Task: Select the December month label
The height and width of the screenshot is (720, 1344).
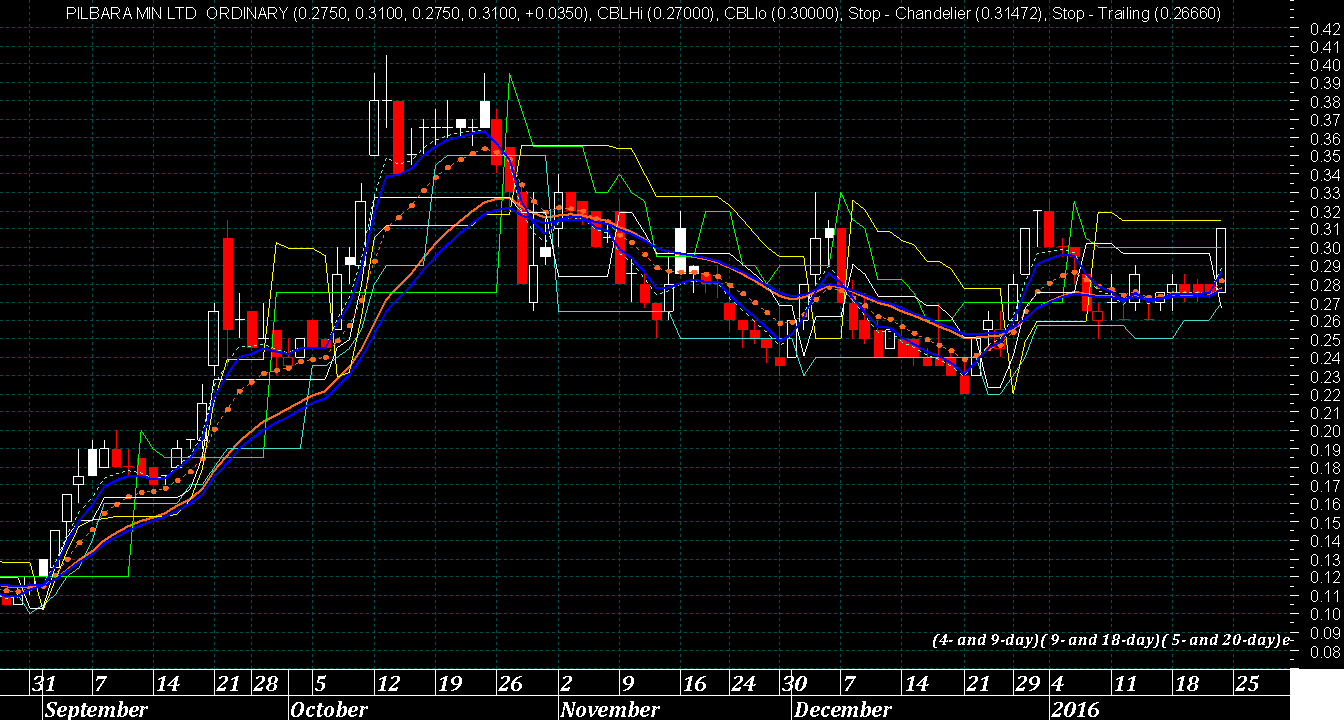Action: [842, 710]
